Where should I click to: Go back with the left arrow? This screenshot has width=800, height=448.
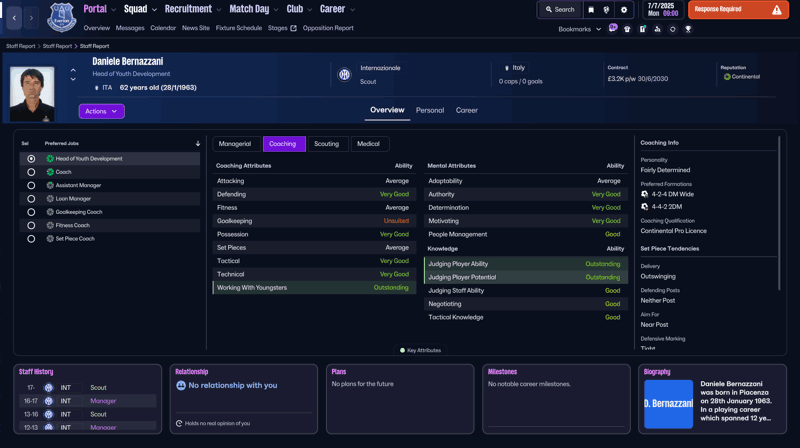tap(14, 18)
